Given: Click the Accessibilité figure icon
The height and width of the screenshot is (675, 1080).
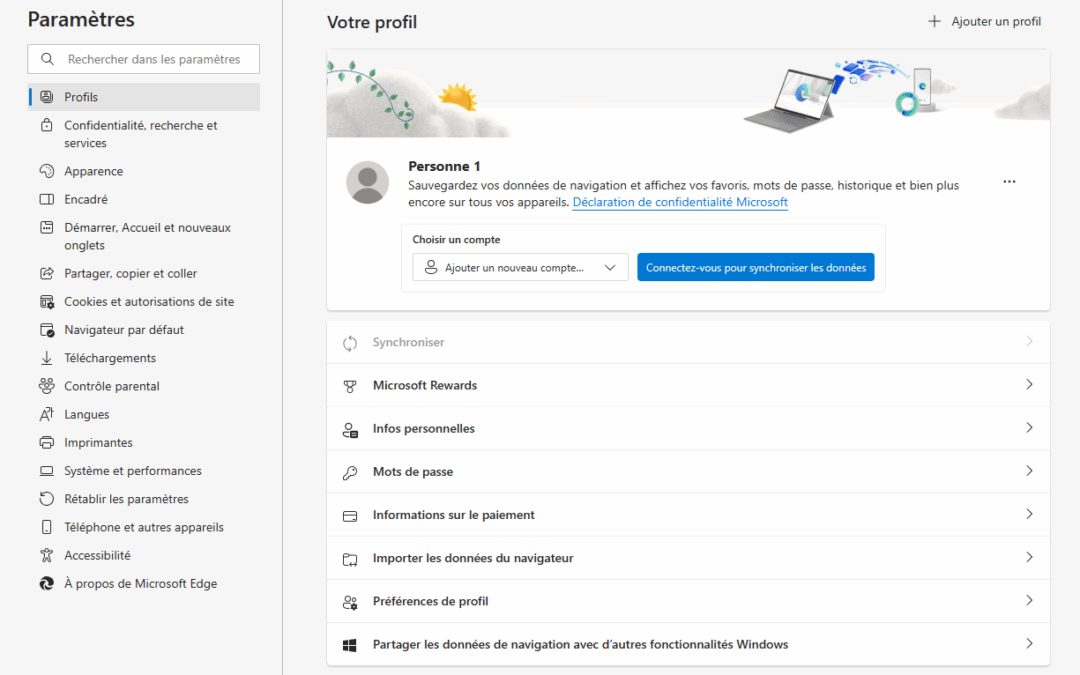Looking at the screenshot, I should coord(46,555).
